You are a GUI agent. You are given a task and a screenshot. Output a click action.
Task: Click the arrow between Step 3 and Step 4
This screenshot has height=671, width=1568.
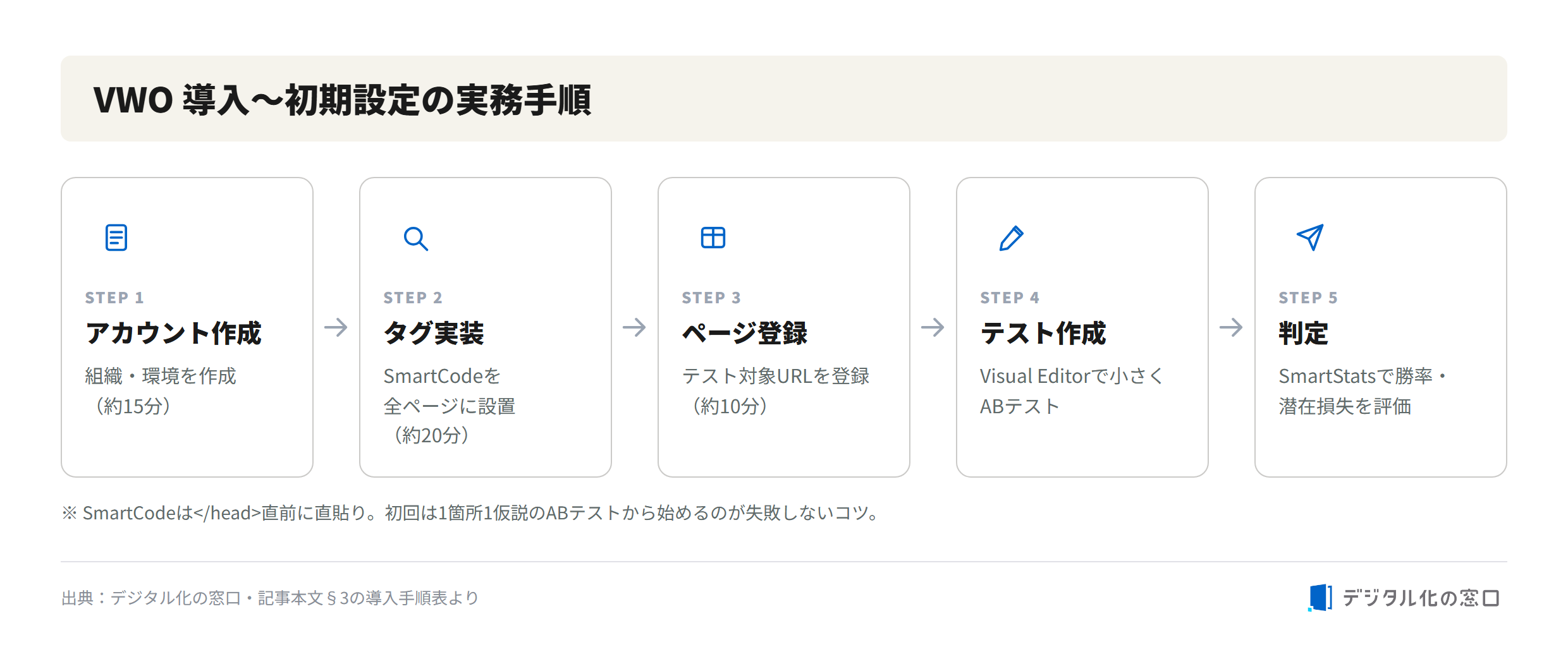click(x=933, y=327)
